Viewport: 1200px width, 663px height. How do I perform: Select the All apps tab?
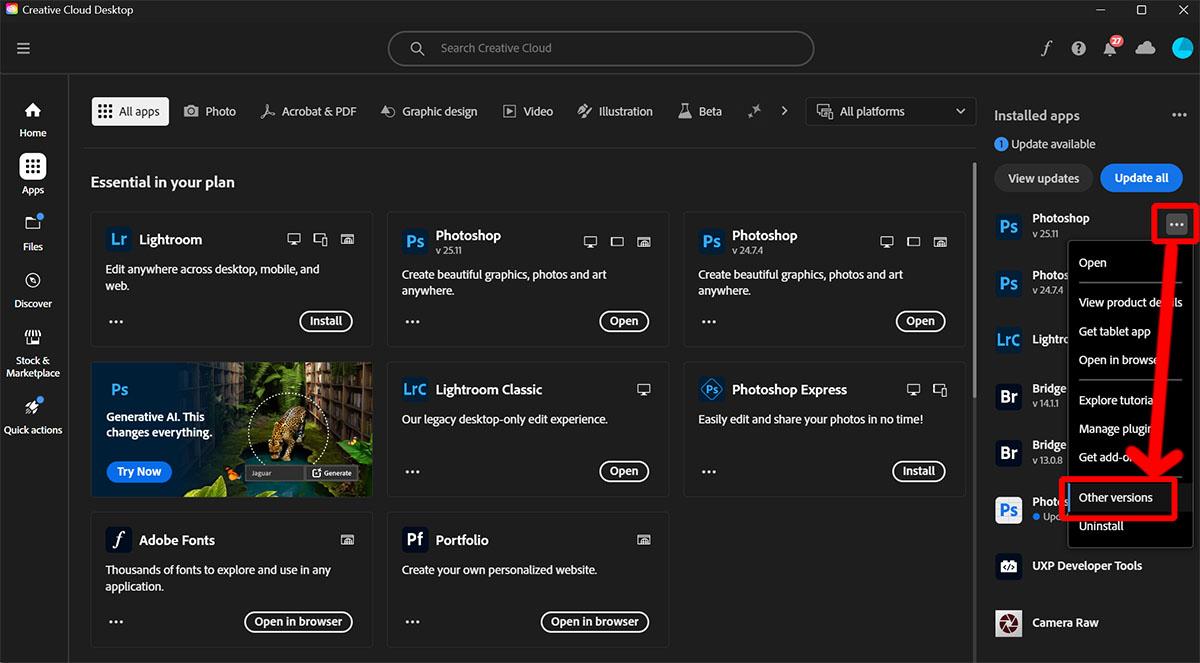coord(130,111)
